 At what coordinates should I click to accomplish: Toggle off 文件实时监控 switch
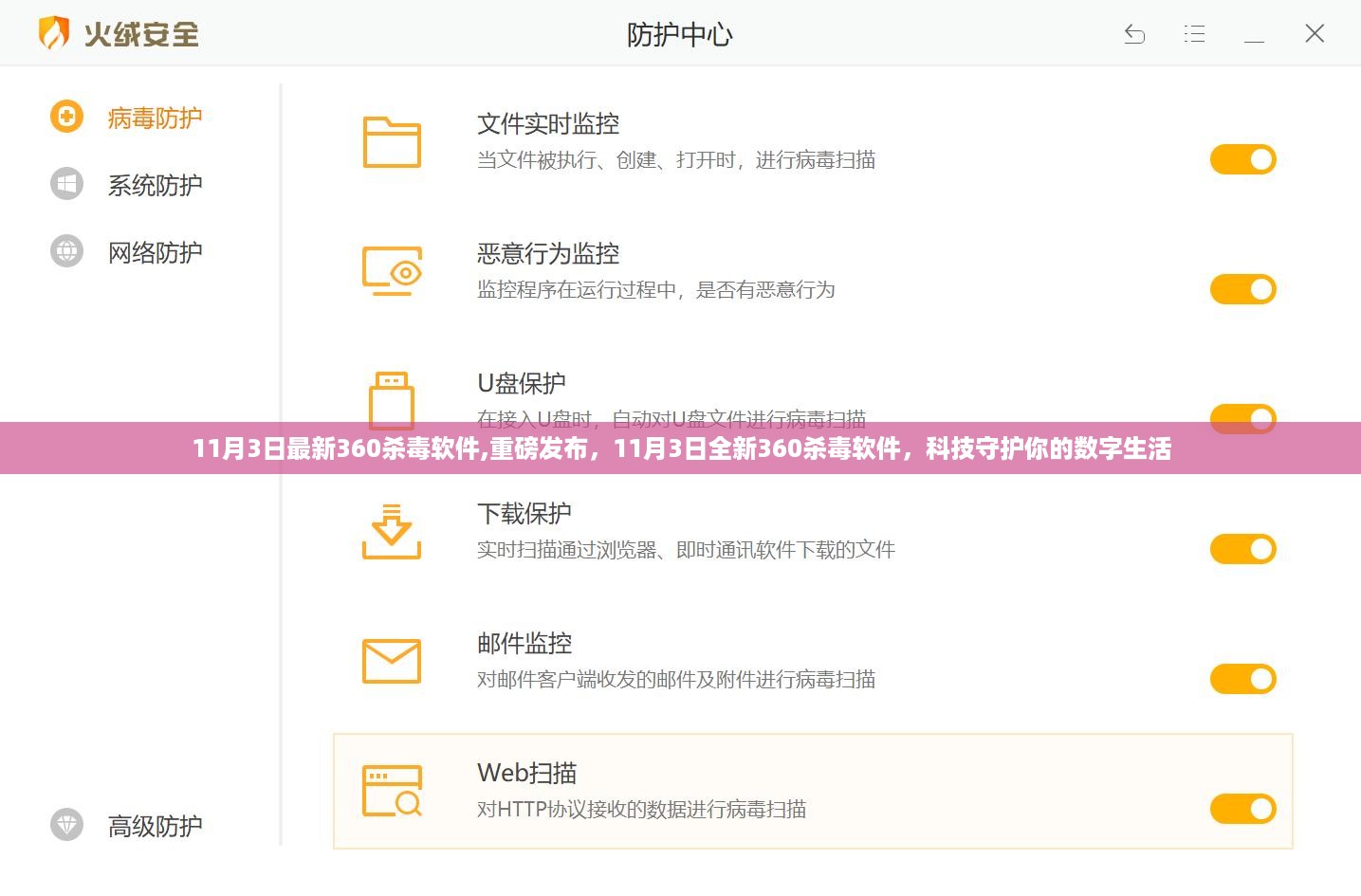[1242, 159]
